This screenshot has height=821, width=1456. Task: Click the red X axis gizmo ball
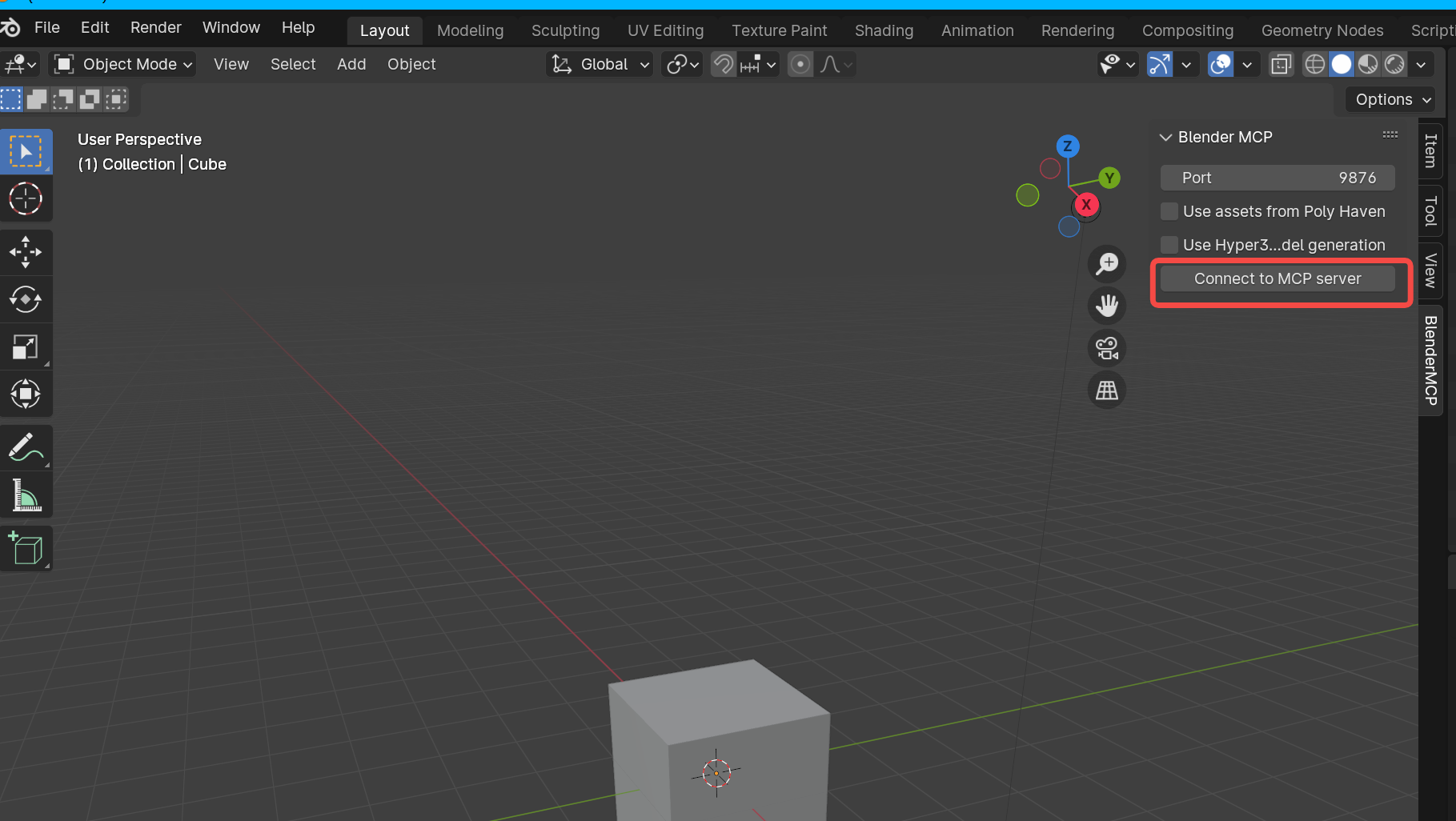pyautogui.click(x=1086, y=205)
